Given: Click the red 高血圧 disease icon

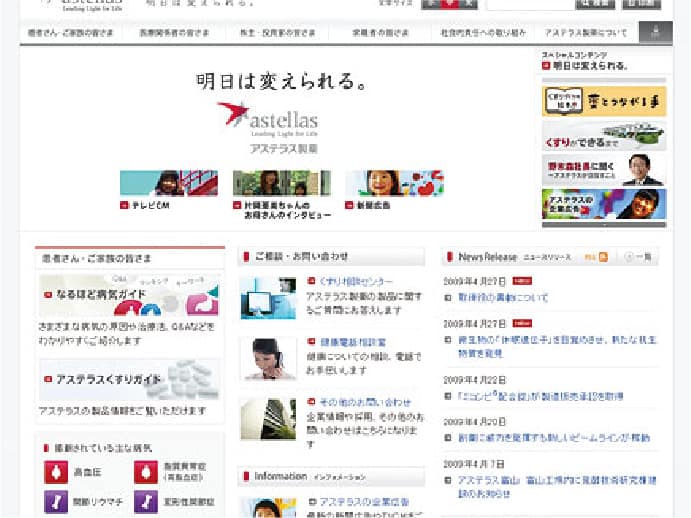Looking at the screenshot, I should (56, 472).
